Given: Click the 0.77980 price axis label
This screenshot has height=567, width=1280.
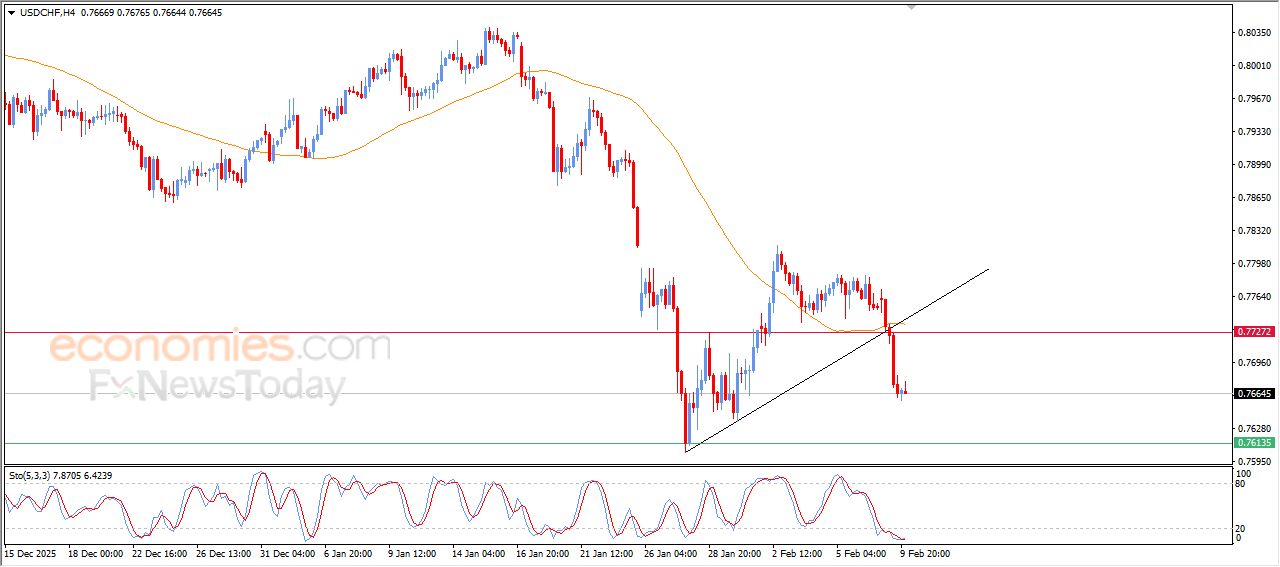Looking at the screenshot, I should (1254, 264).
